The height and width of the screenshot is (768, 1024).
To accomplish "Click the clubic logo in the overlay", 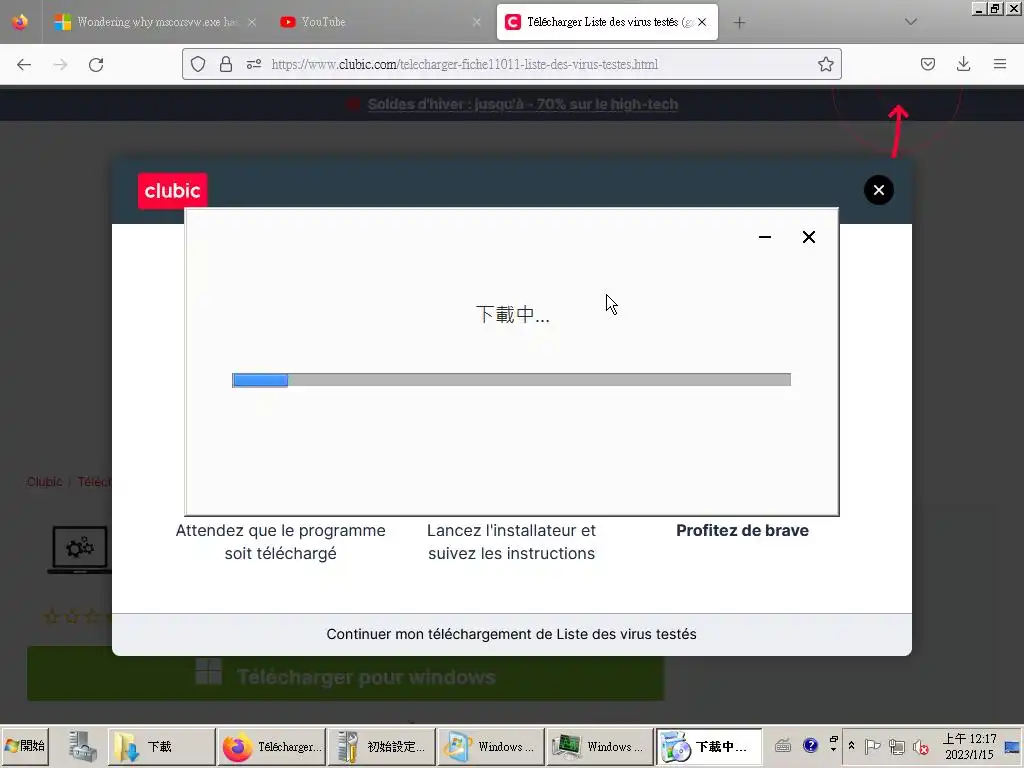I will click(172, 191).
